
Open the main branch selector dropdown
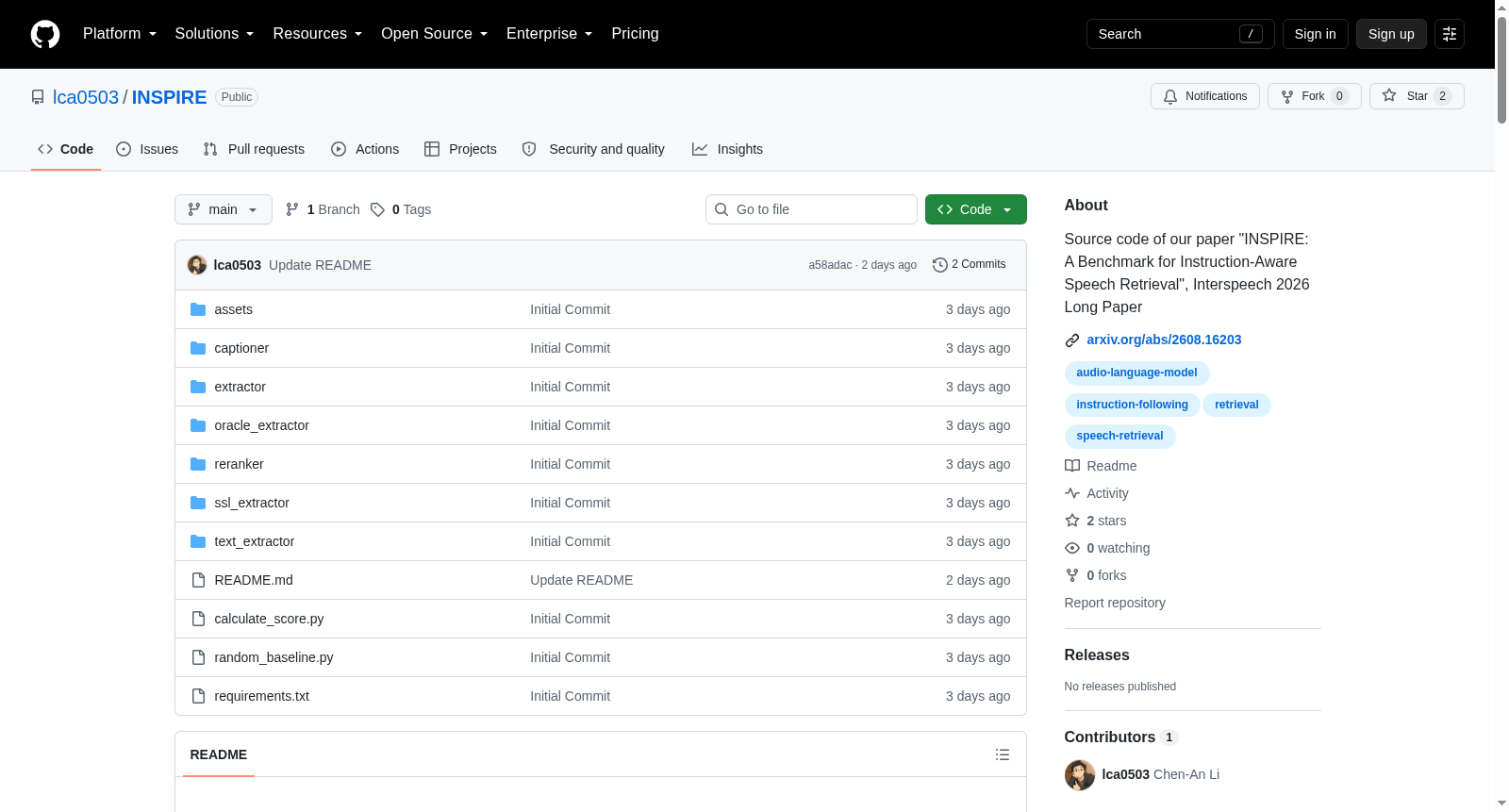pyautogui.click(x=224, y=209)
